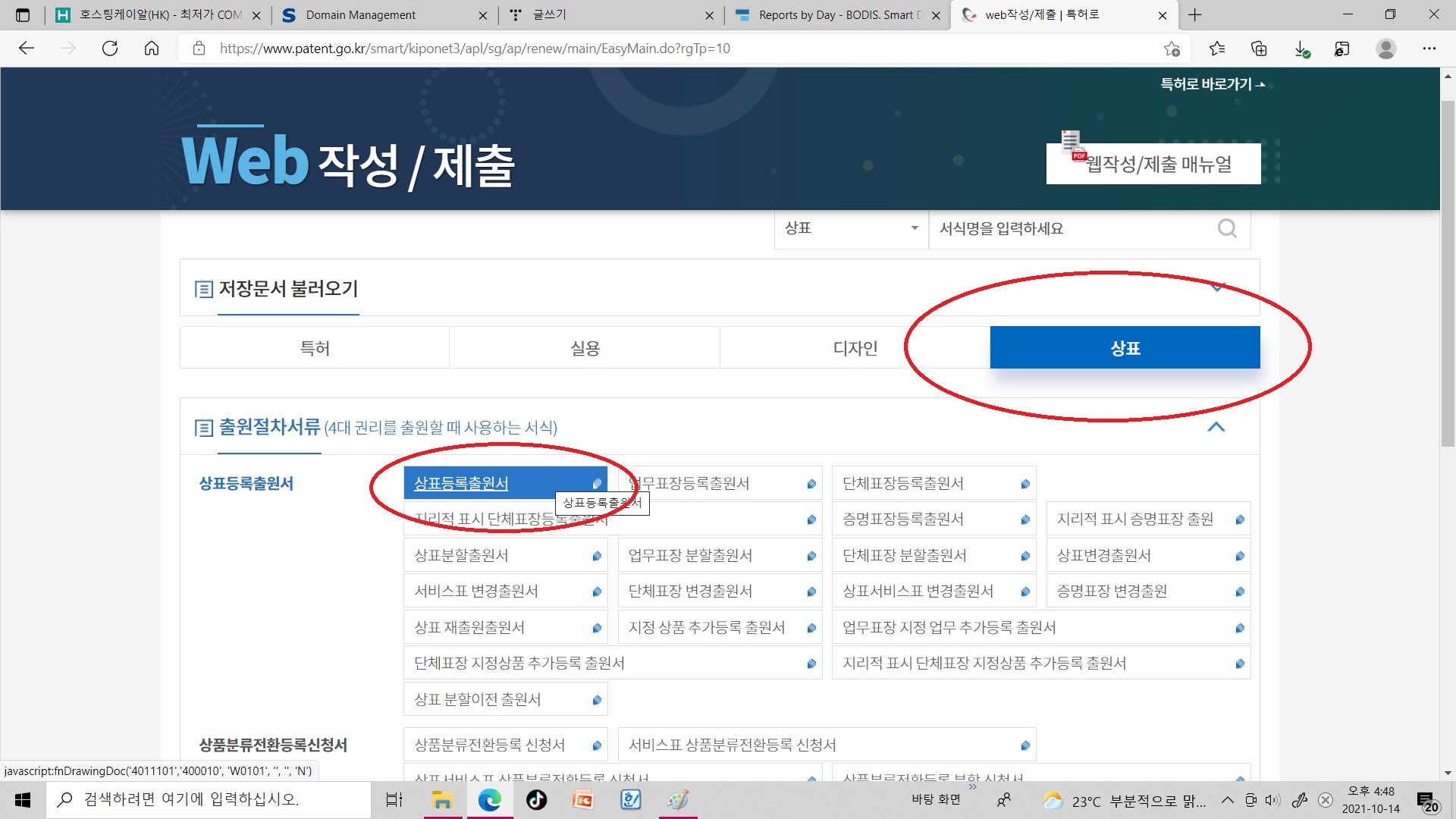Click the form name search magnifier icon
The height and width of the screenshot is (819, 1456).
click(x=1226, y=228)
